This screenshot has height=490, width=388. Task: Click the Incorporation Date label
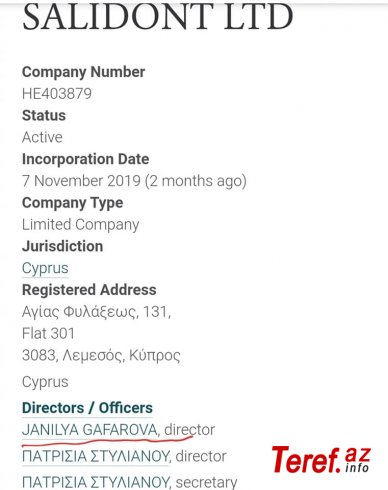click(x=85, y=159)
